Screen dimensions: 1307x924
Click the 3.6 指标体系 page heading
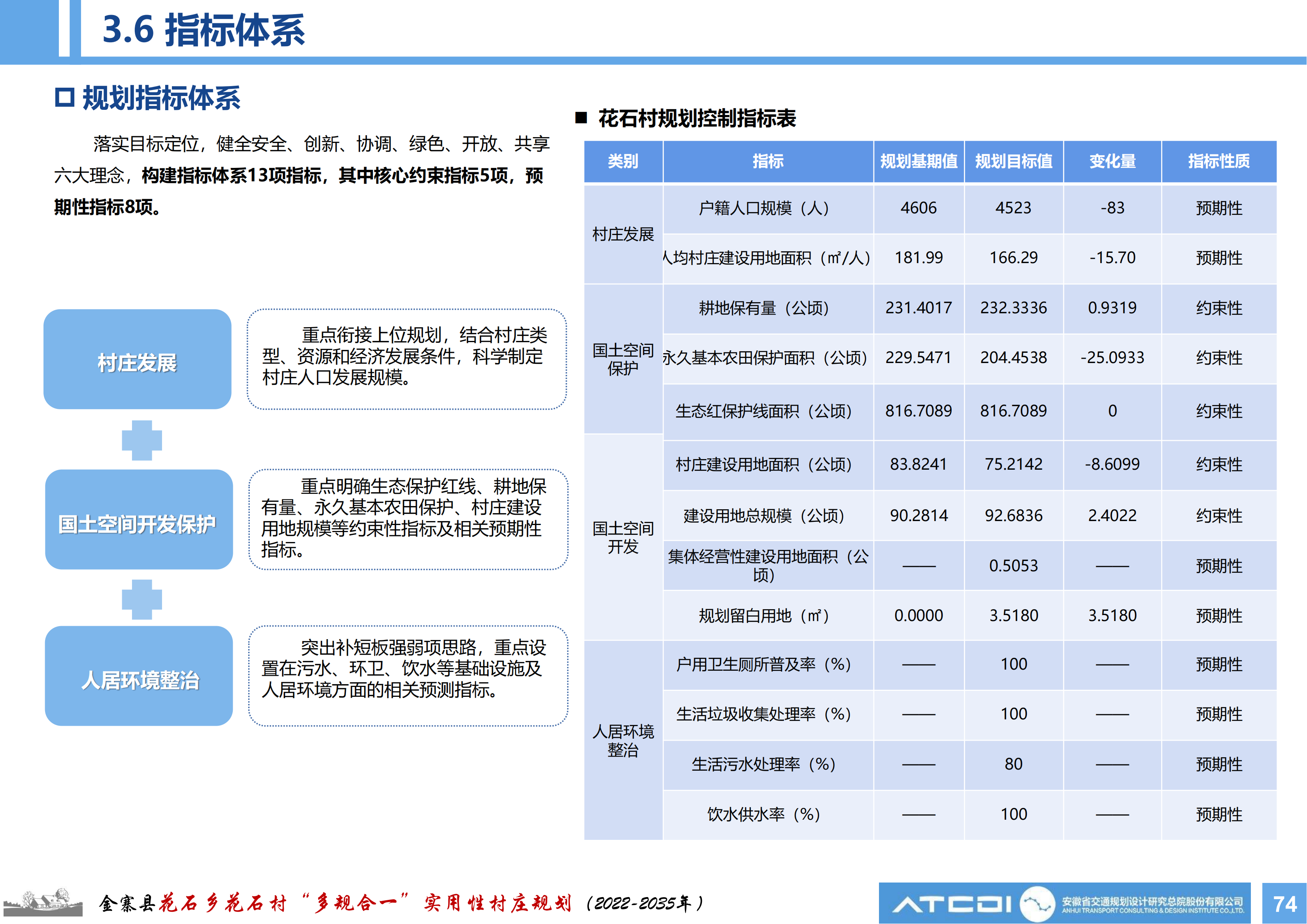click(x=204, y=30)
